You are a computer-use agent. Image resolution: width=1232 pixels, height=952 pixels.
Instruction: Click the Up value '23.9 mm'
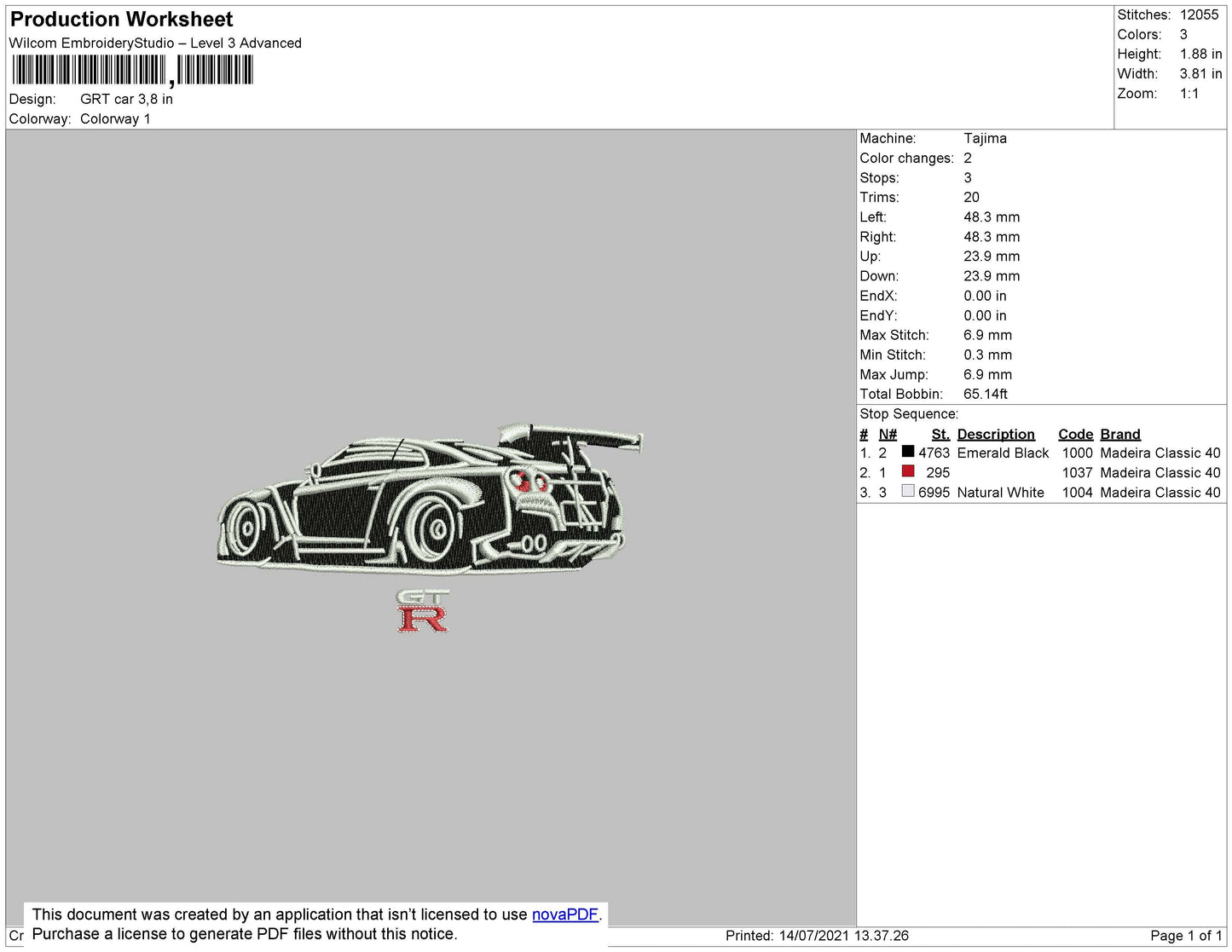(x=992, y=257)
